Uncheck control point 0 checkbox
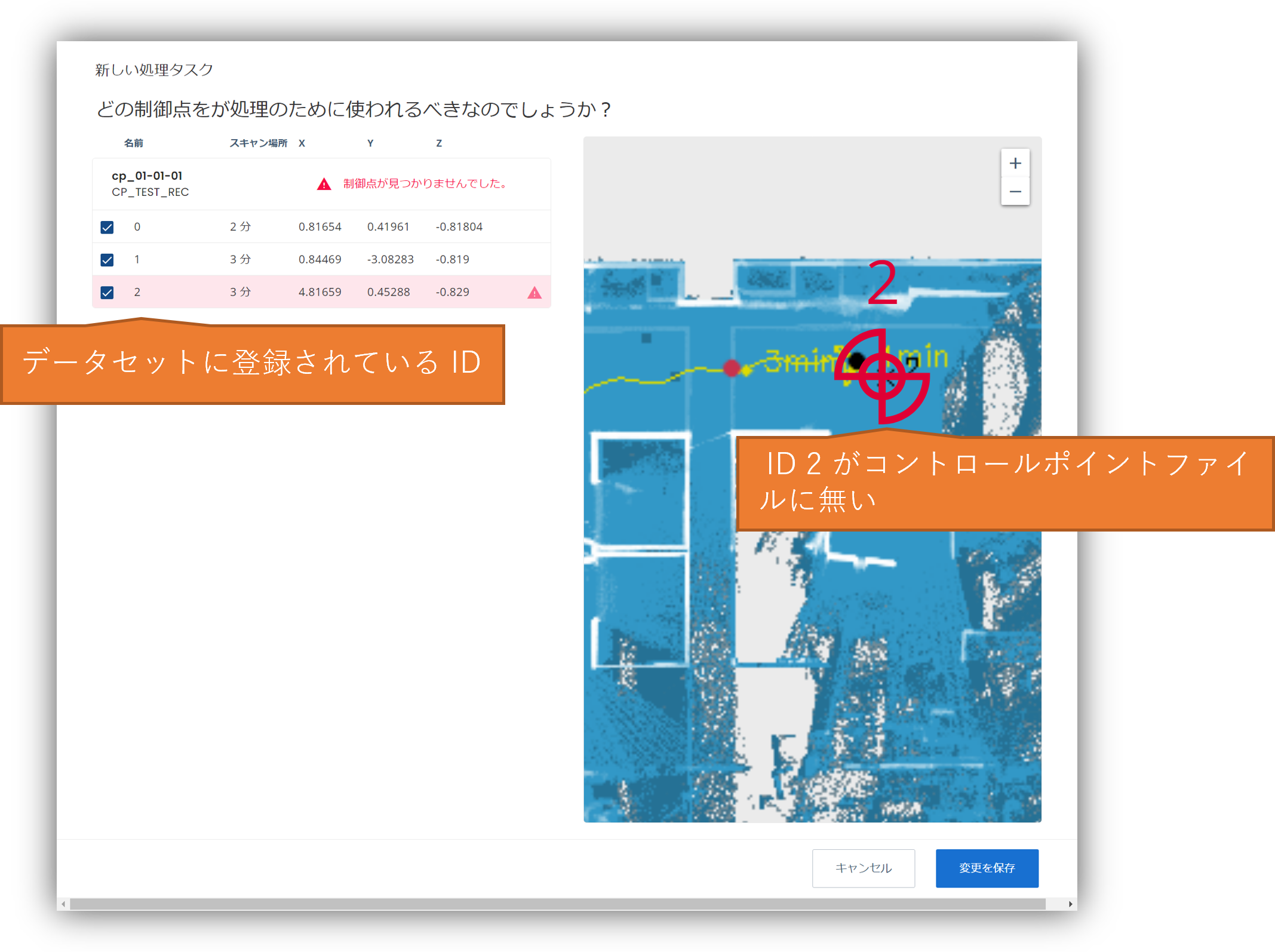1275x952 pixels. click(x=107, y=228)
